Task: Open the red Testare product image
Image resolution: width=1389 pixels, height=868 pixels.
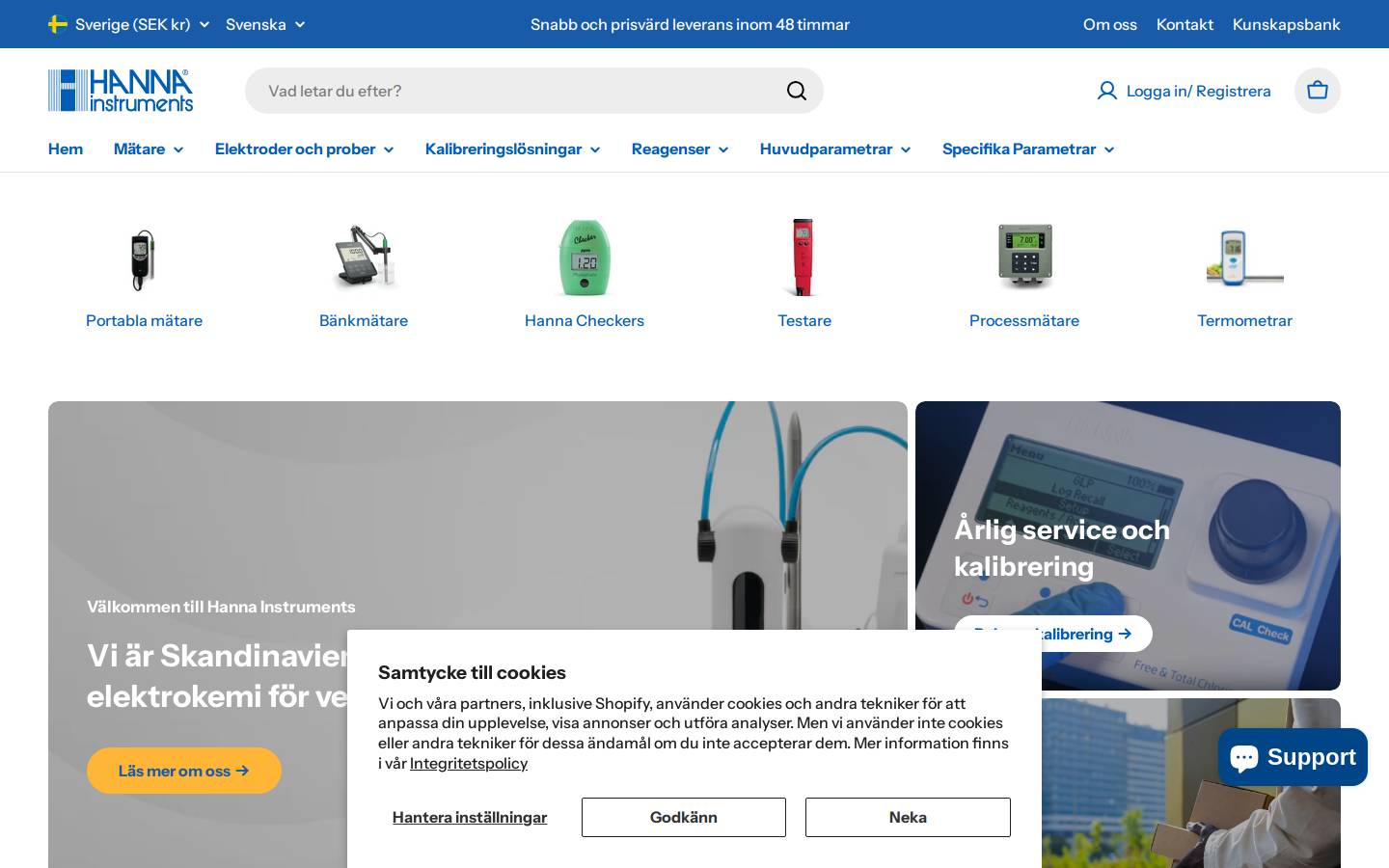Action: click(x=804, y=258)
